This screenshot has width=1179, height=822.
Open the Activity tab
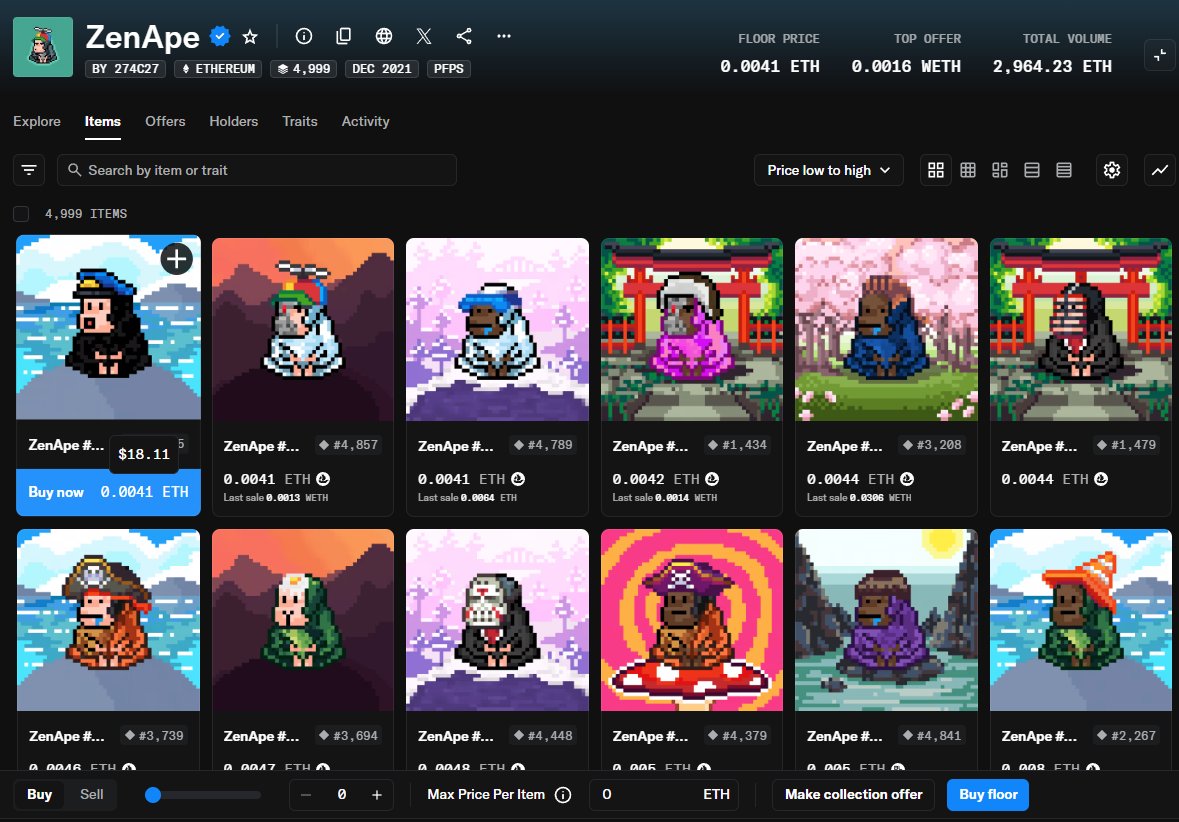click(x=365, y=121)
